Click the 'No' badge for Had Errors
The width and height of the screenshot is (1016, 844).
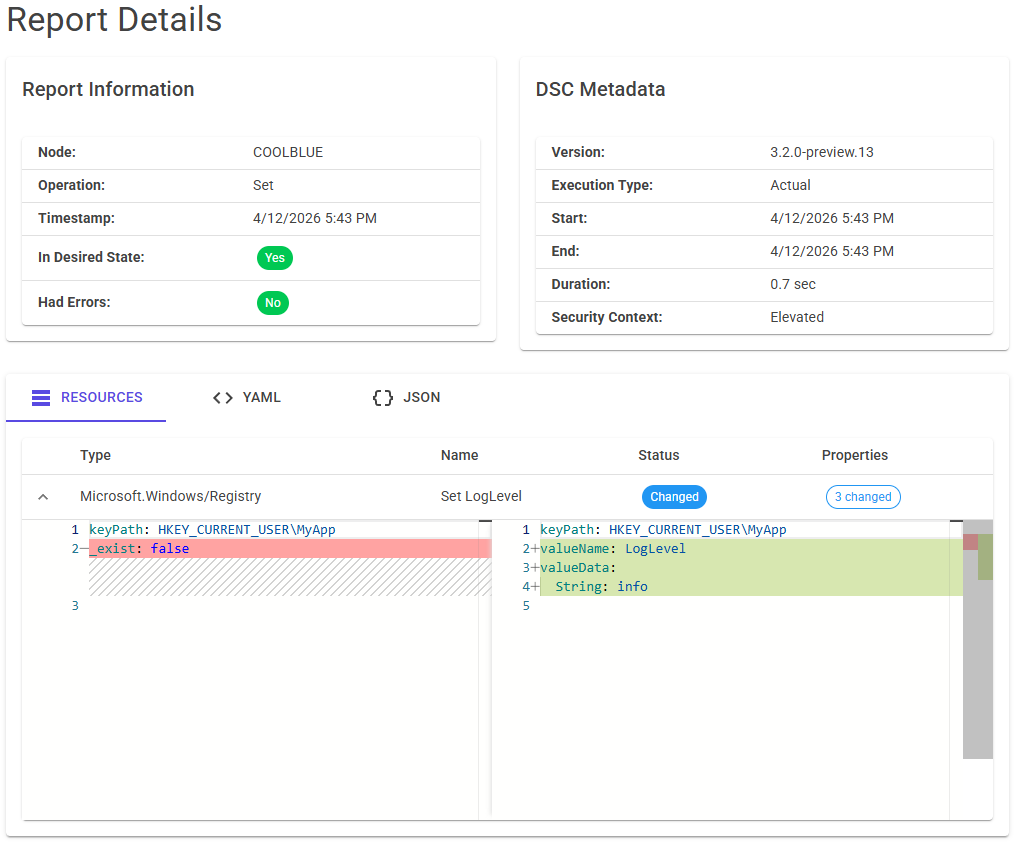click(x=272, y=303)
